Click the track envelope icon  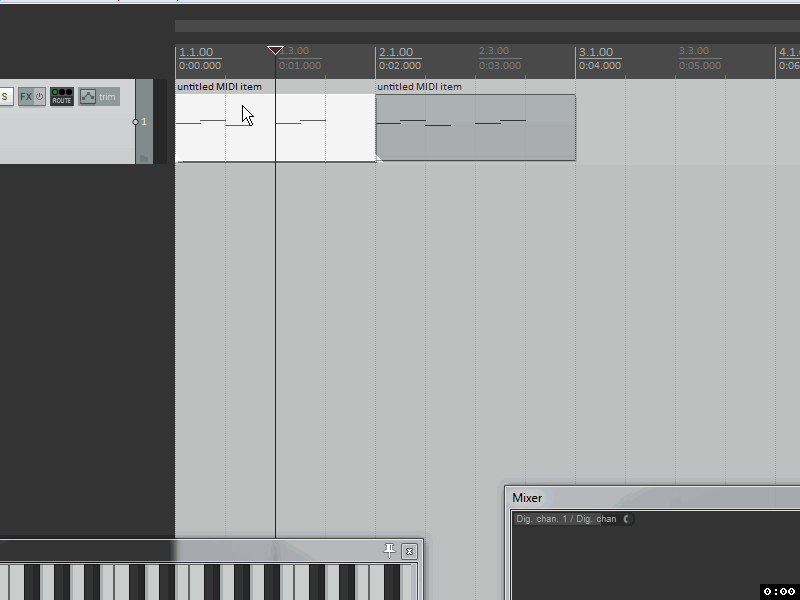[x=88, y=96]
